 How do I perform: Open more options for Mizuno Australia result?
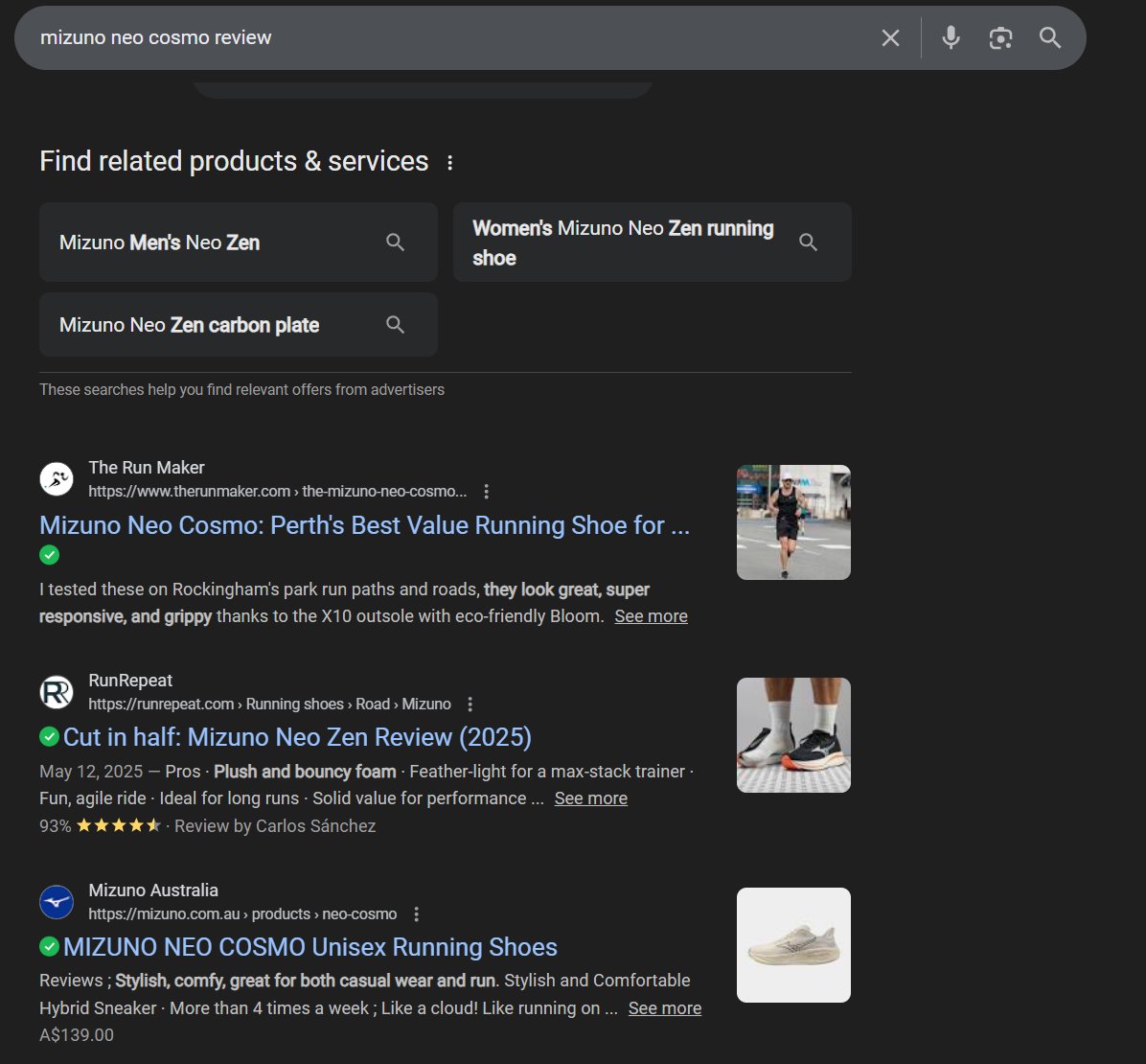coord(416,914)
